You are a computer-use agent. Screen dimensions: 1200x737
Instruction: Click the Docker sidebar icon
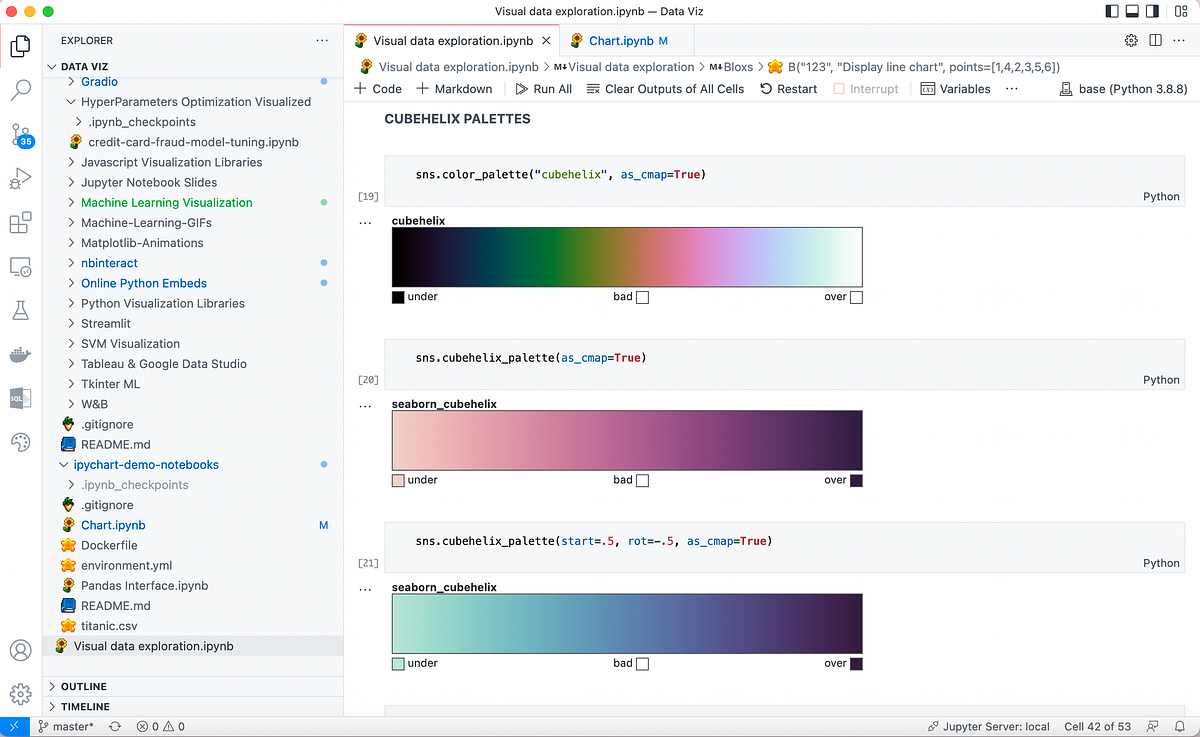pyautogui.click(x=20, y=354)
